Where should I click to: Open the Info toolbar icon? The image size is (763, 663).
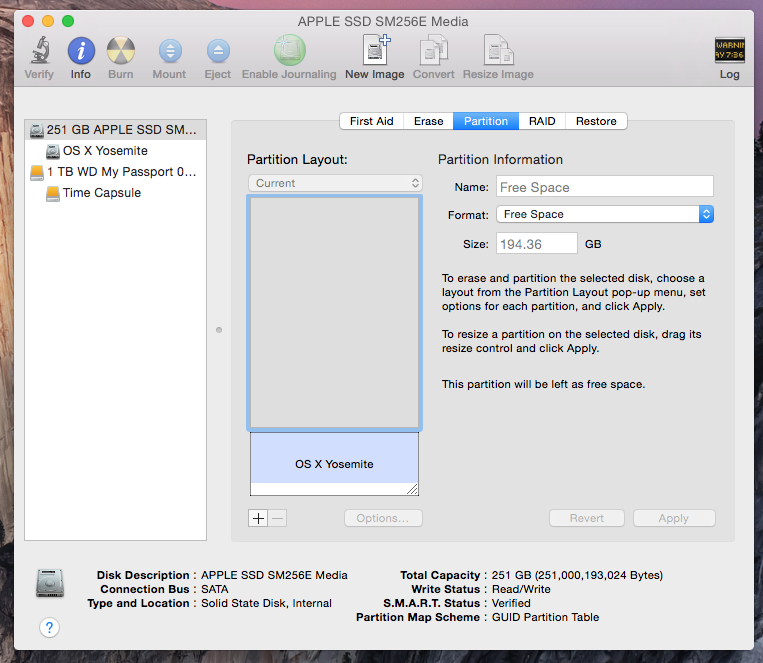(81, 51)
